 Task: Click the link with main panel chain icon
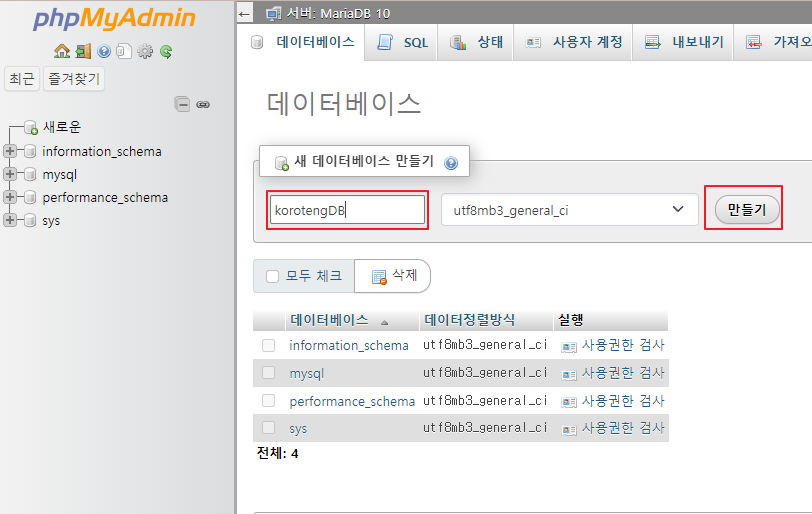tap(203, 105)
